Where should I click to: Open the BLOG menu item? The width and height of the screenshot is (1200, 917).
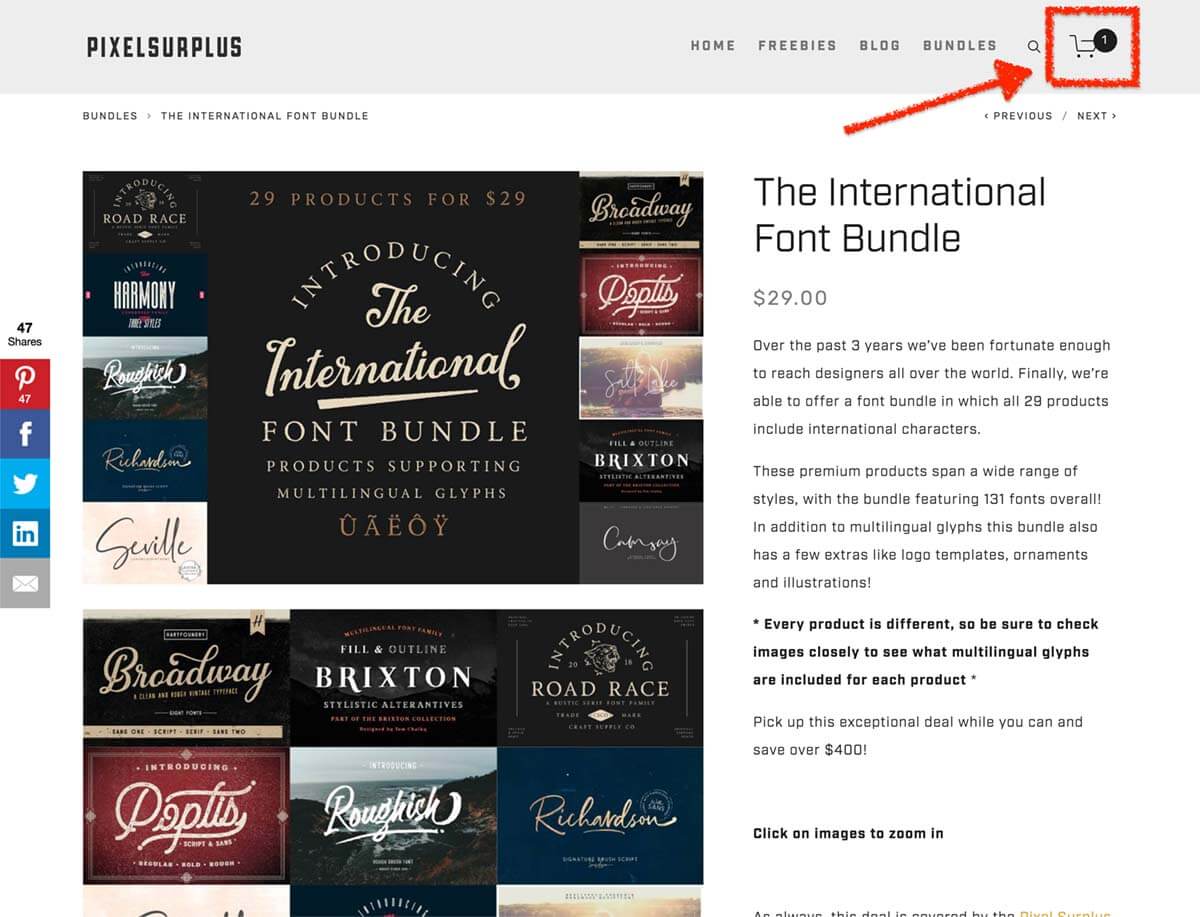pos(880,46)
